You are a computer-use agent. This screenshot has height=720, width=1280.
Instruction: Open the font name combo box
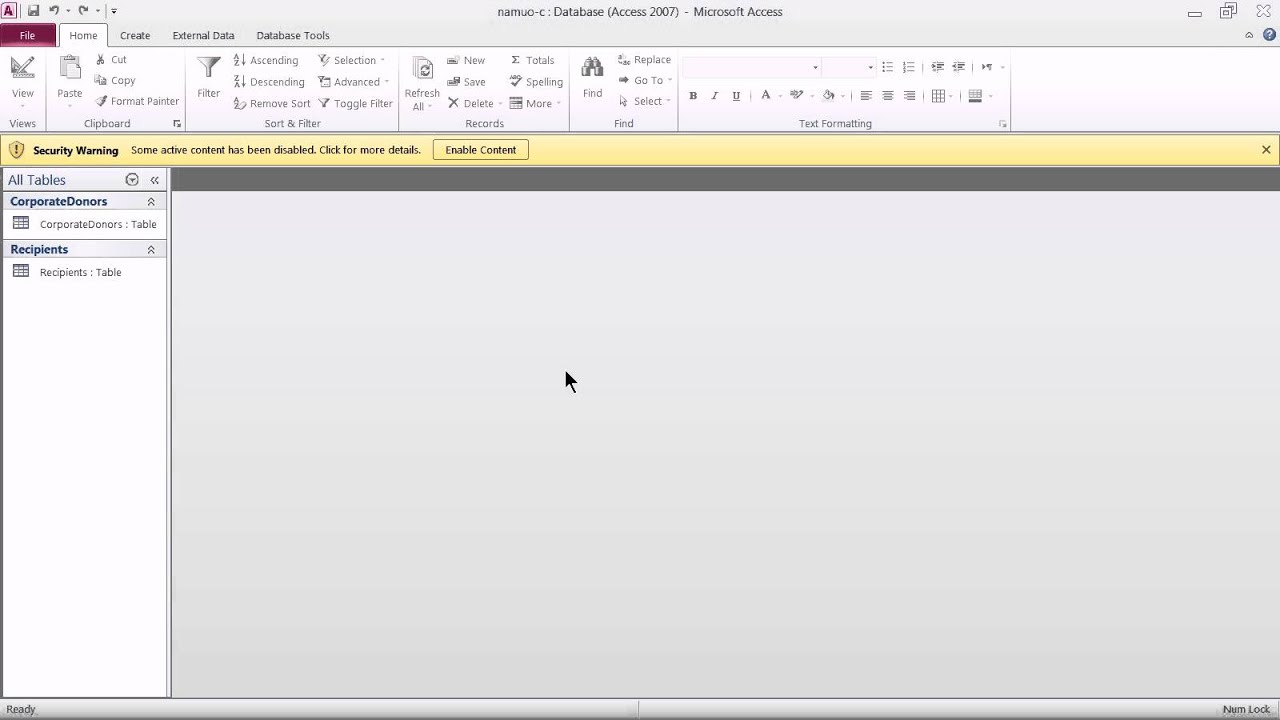click(751, 67)
